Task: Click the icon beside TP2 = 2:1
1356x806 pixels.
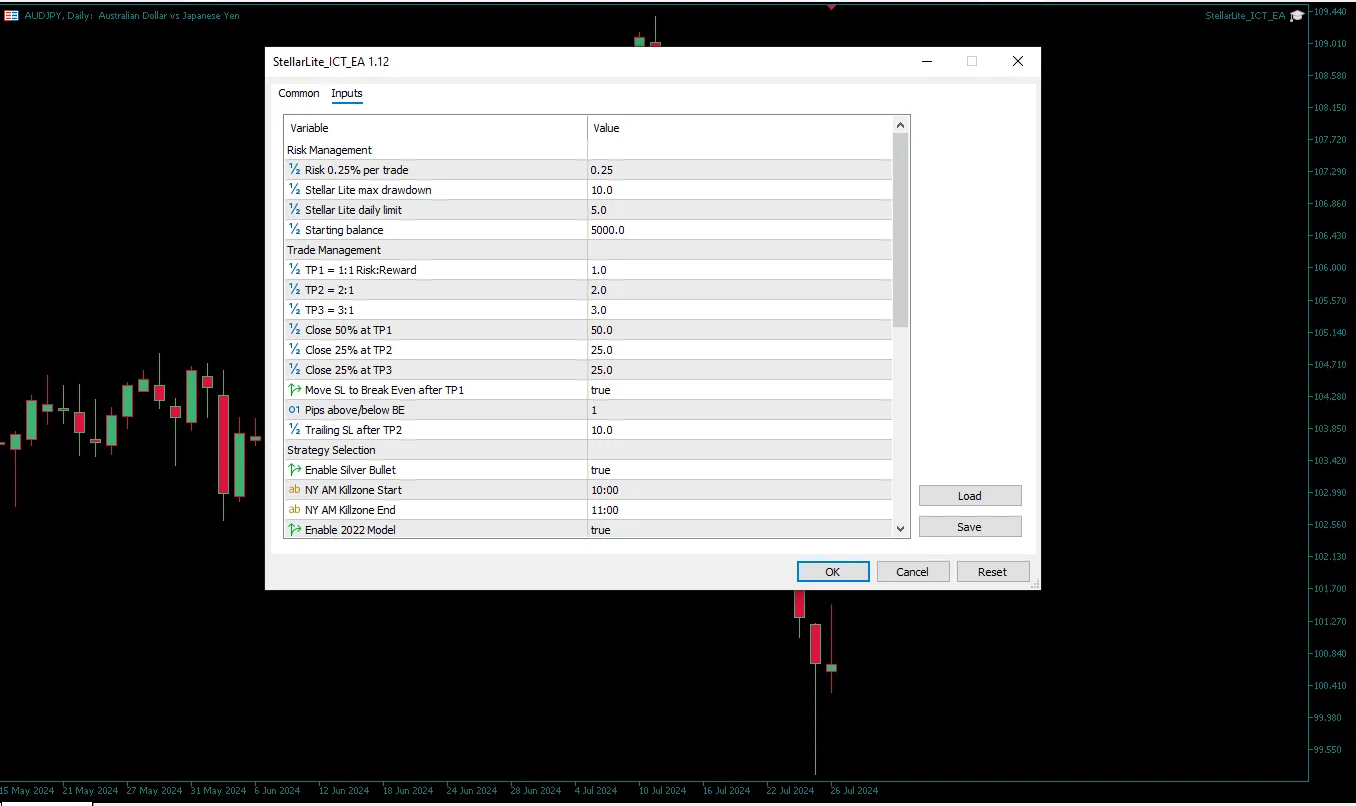Action: point(294,290)
